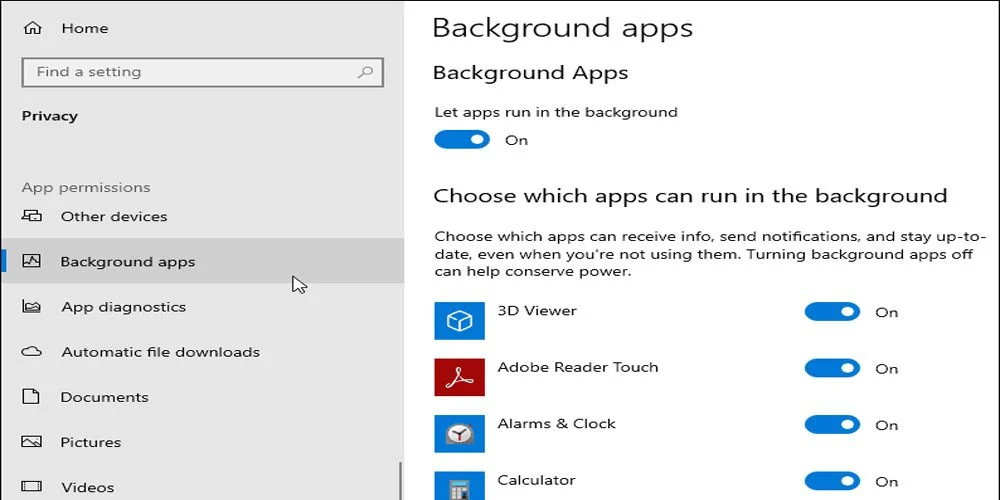Toggle Calculator background permission
1000x500 pixels.
832,481
